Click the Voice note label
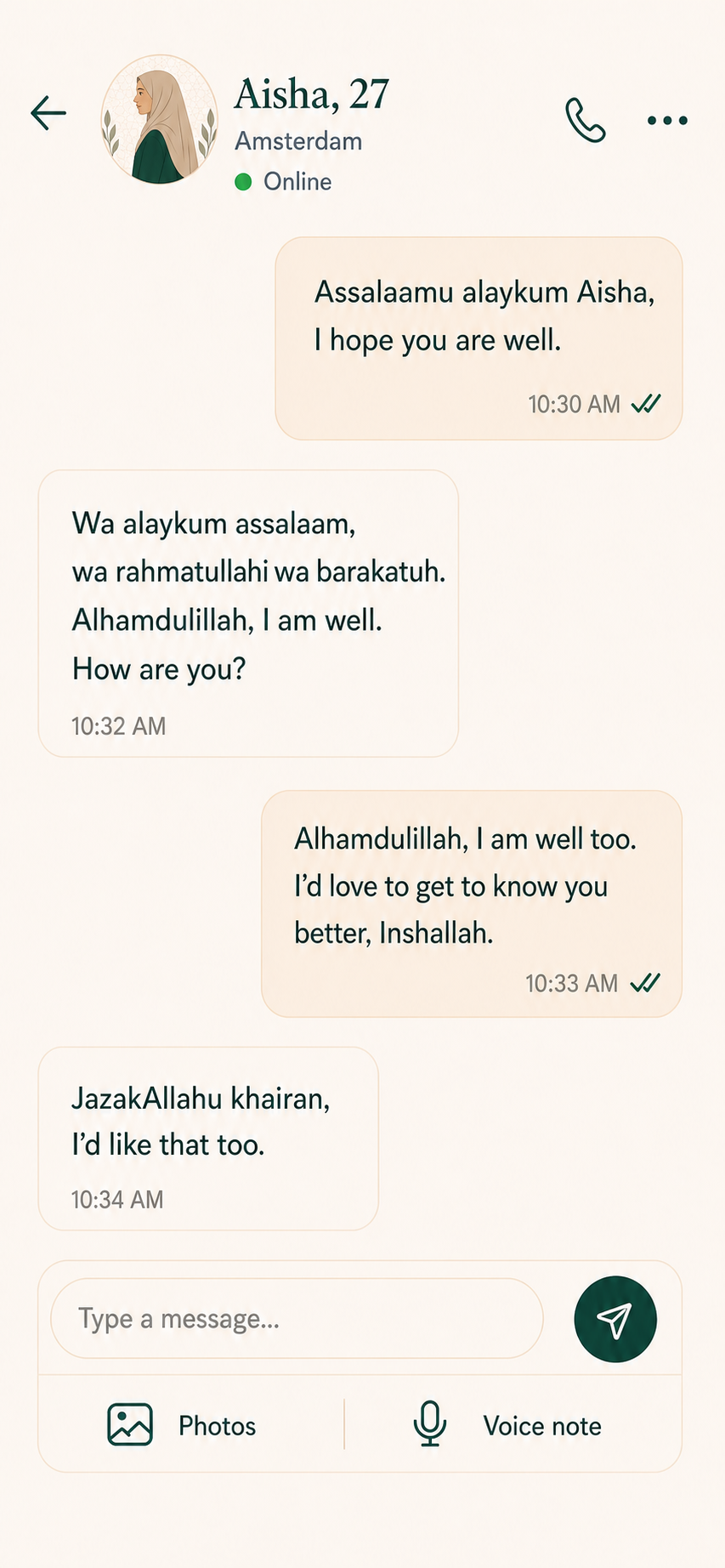The height and width of the screenshot is (1568, 725). (x=542, y=1426)
